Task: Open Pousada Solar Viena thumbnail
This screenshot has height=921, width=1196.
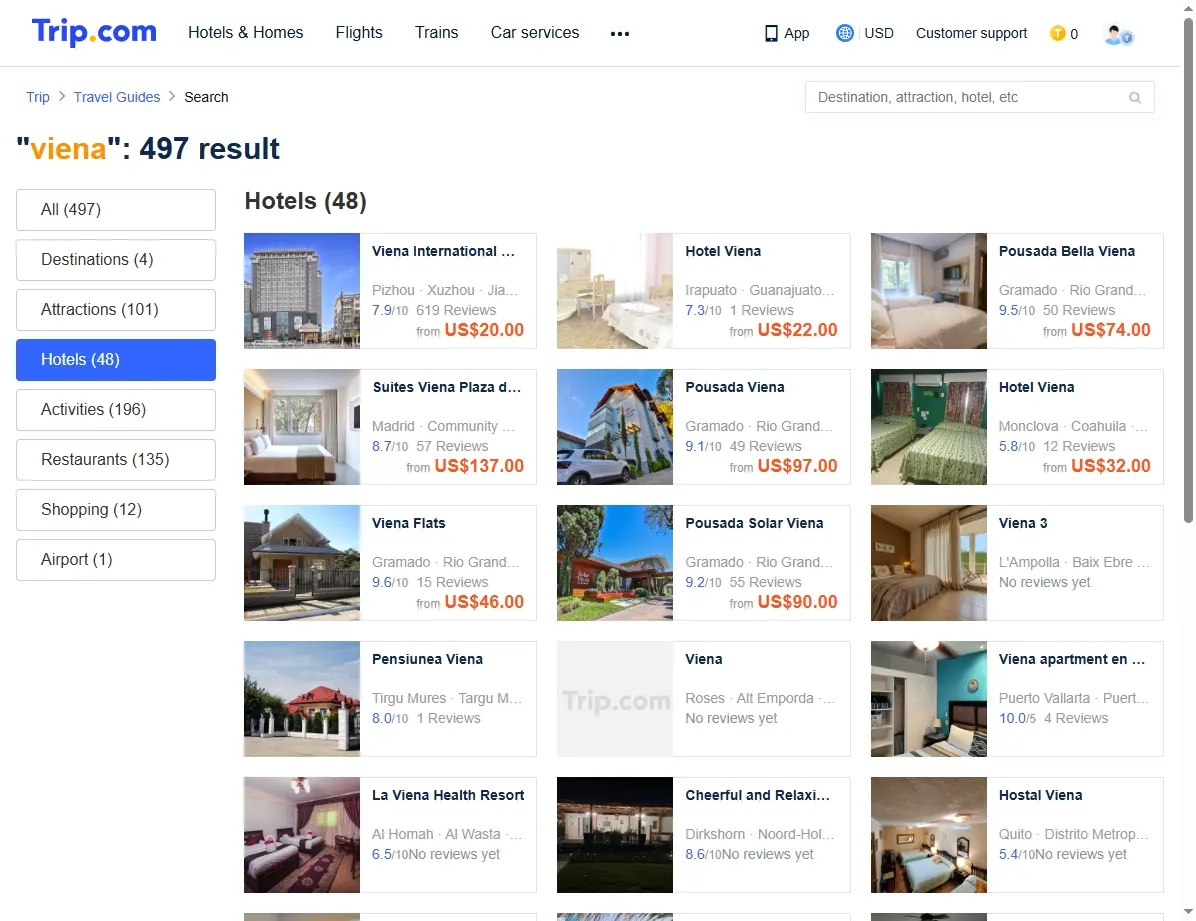Action: (x=615, y=562)
